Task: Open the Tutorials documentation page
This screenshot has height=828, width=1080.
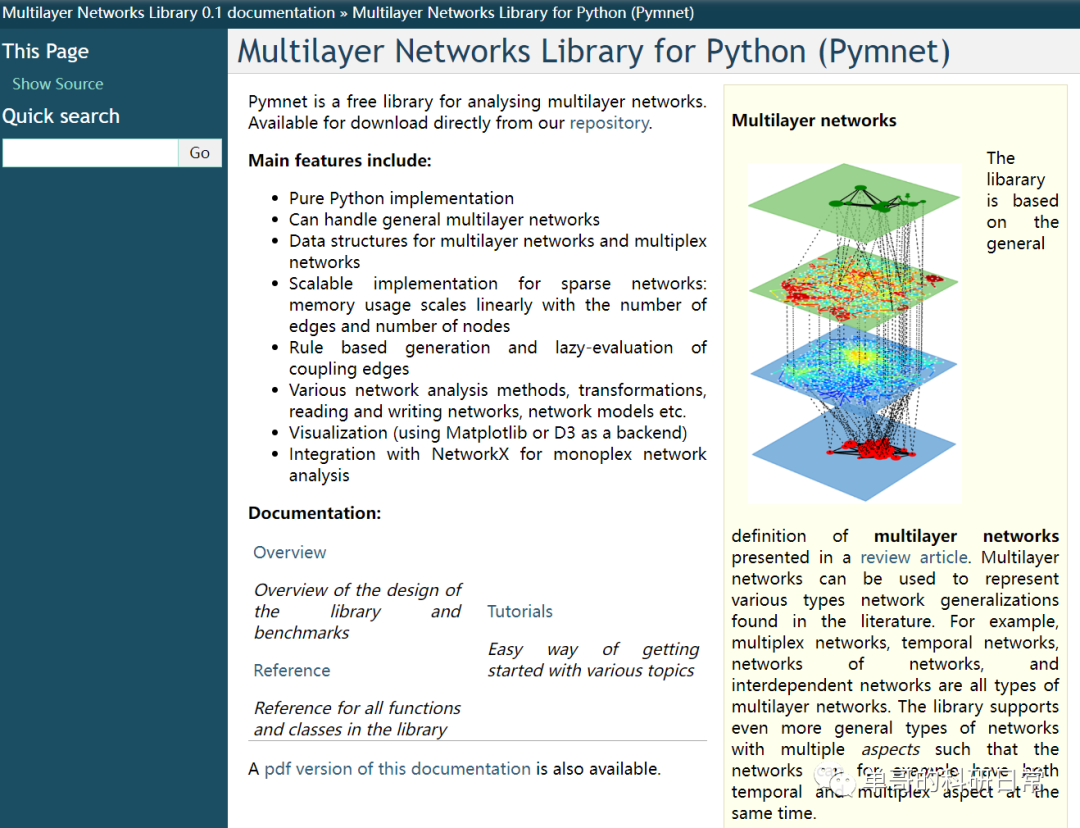Action: [x=519, y=611]
